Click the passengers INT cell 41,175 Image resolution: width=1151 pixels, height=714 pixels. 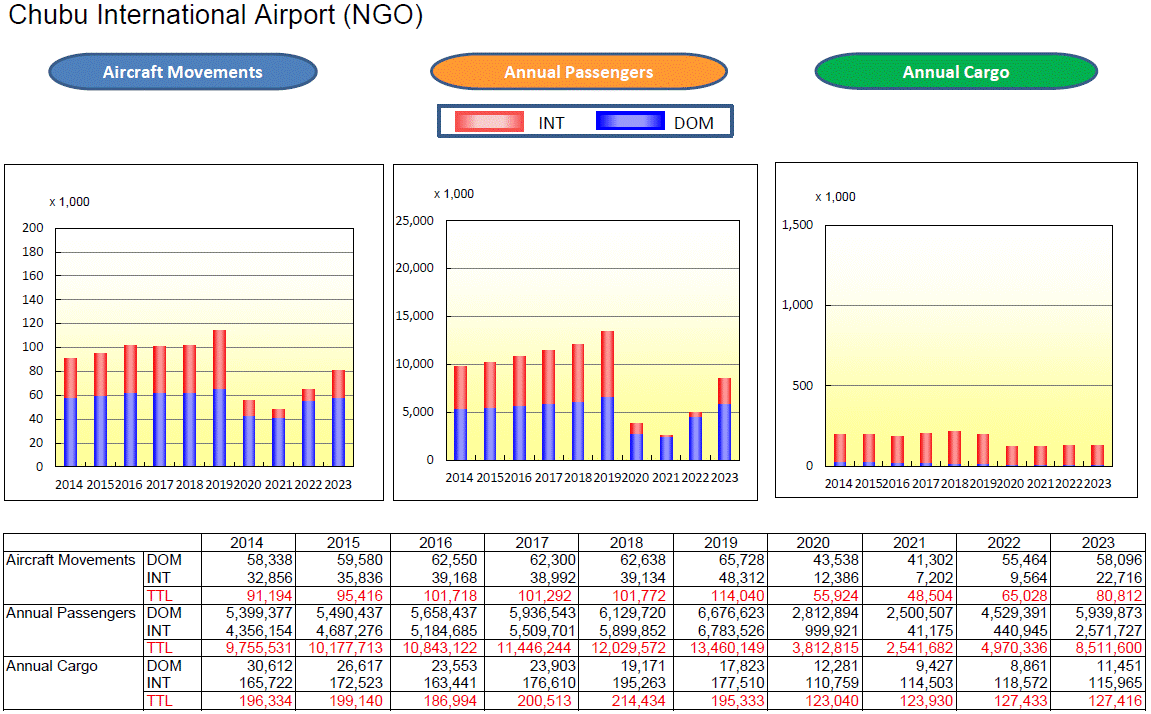coord(930,631)
